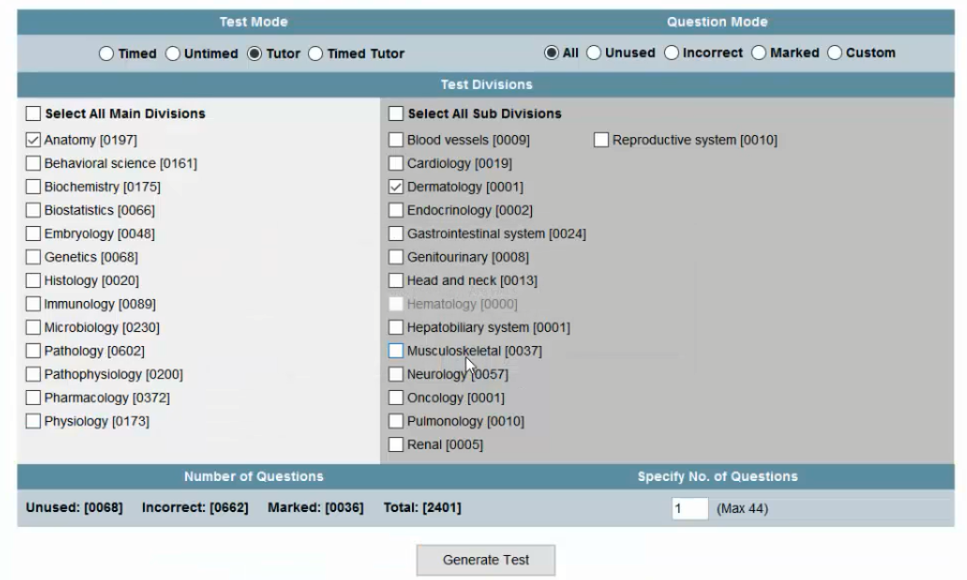The height and width of the screenshot is (580, 967).
Task: Select the Timed test mode radio button
Action: pyautogui.click(x=106, y=54)
